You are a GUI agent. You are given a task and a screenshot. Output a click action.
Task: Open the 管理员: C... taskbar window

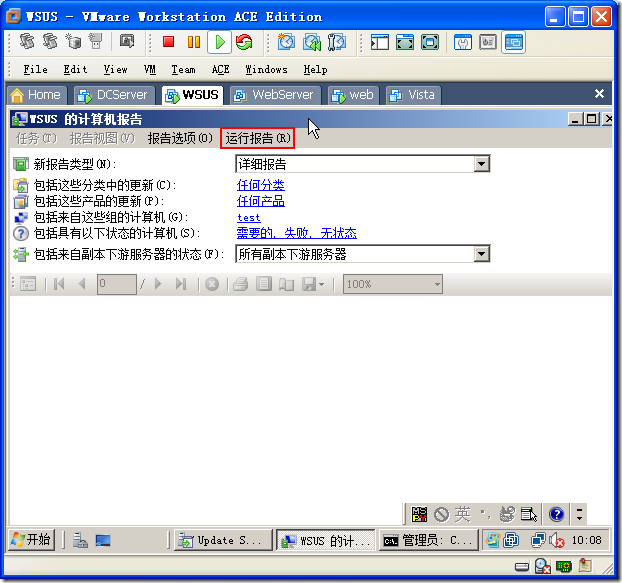tap(429, 540)
